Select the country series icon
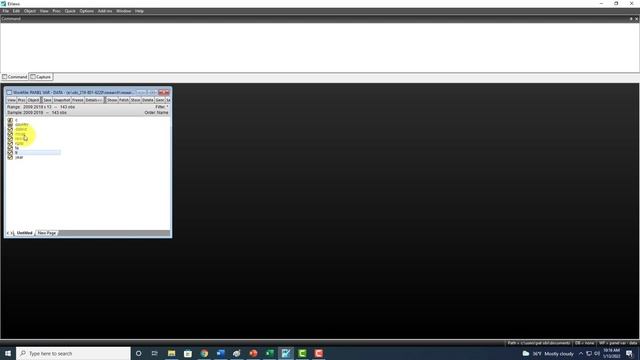 point(10,124)
